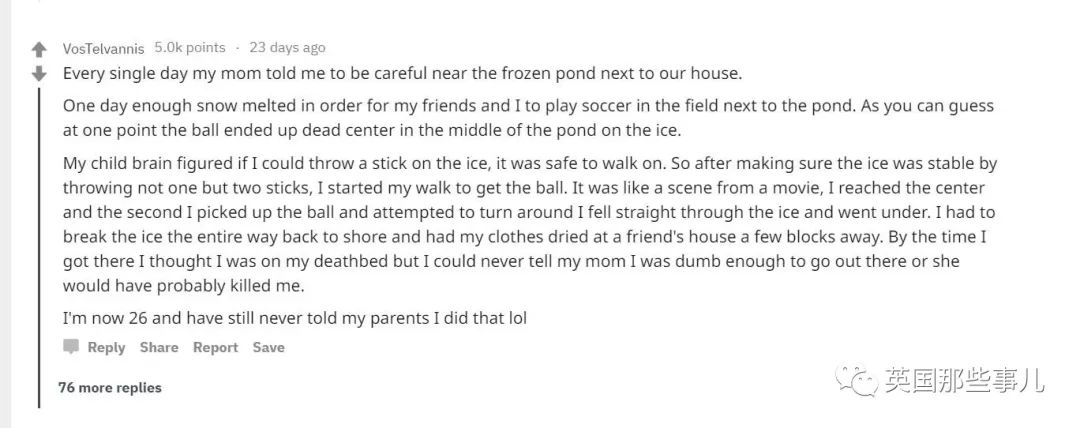The image size is (1080, 428).
Task: Open the VosTelvannis user profile
Action: pos(103,48)
